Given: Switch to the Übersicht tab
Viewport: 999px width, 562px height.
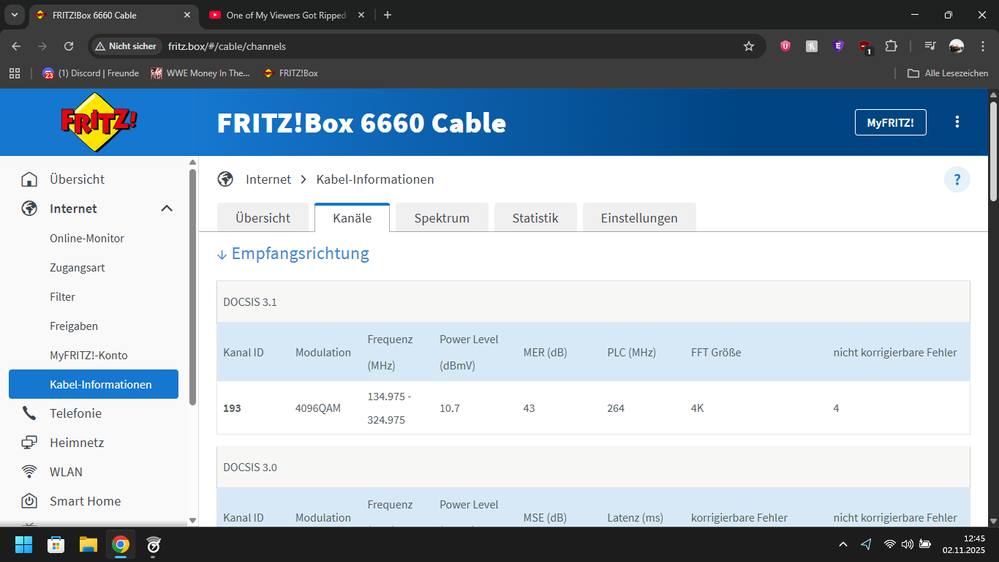Looking at the screenshot, I should pos(262,218).
